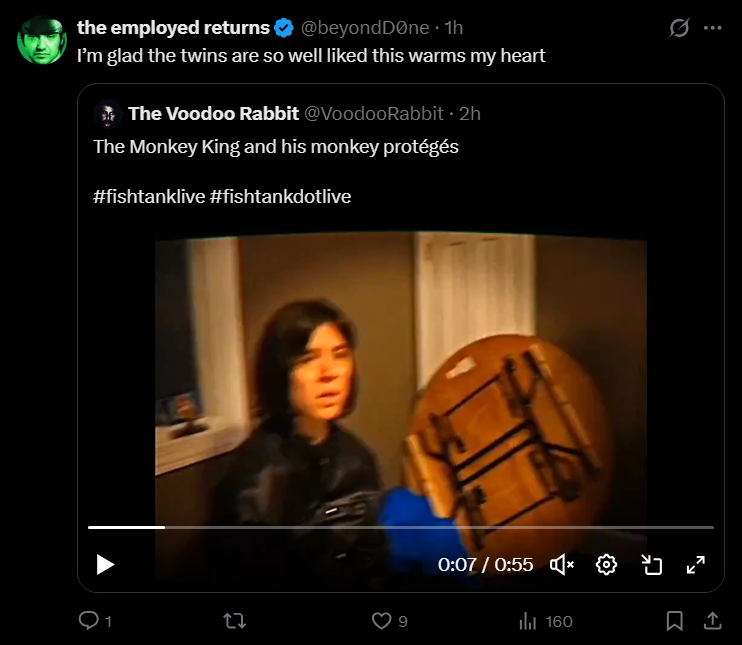Viewport: 742px width, 645px height.
Task: Open #fishtankdotlive hashtag link
Action: [x=280, y=196]
